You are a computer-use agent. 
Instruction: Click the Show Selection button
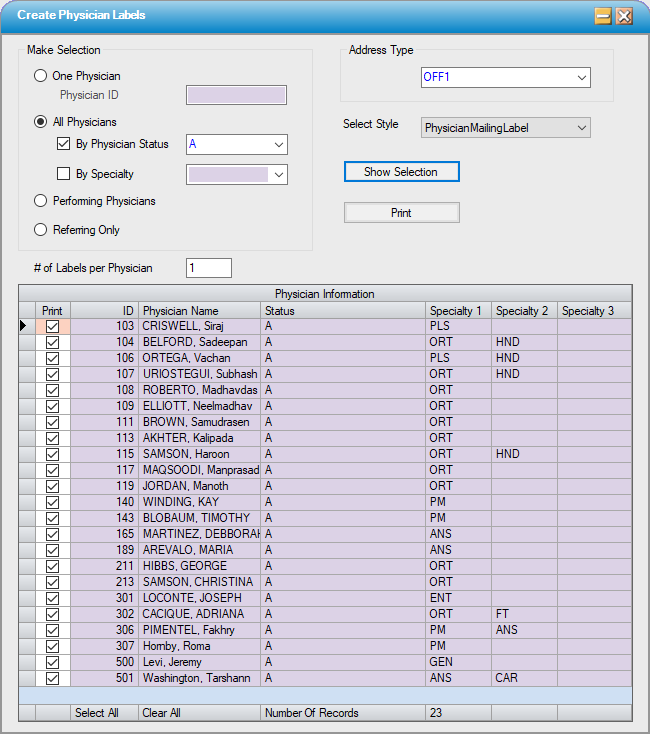tap(401, 172)
